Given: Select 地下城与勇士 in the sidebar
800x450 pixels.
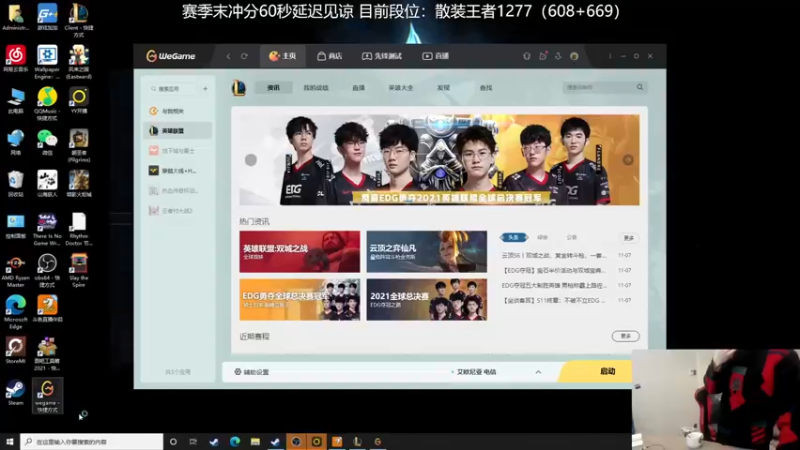Looking at the screenshot, I should (178, 151).
